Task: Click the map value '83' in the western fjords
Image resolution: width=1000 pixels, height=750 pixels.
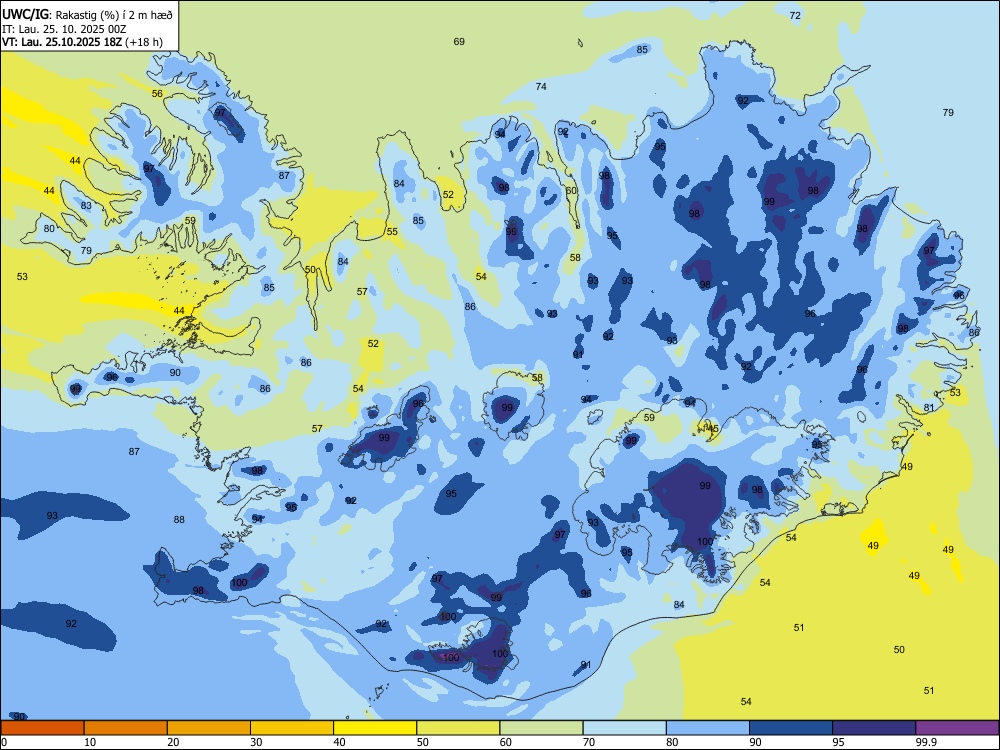Action: pos(86,205)
